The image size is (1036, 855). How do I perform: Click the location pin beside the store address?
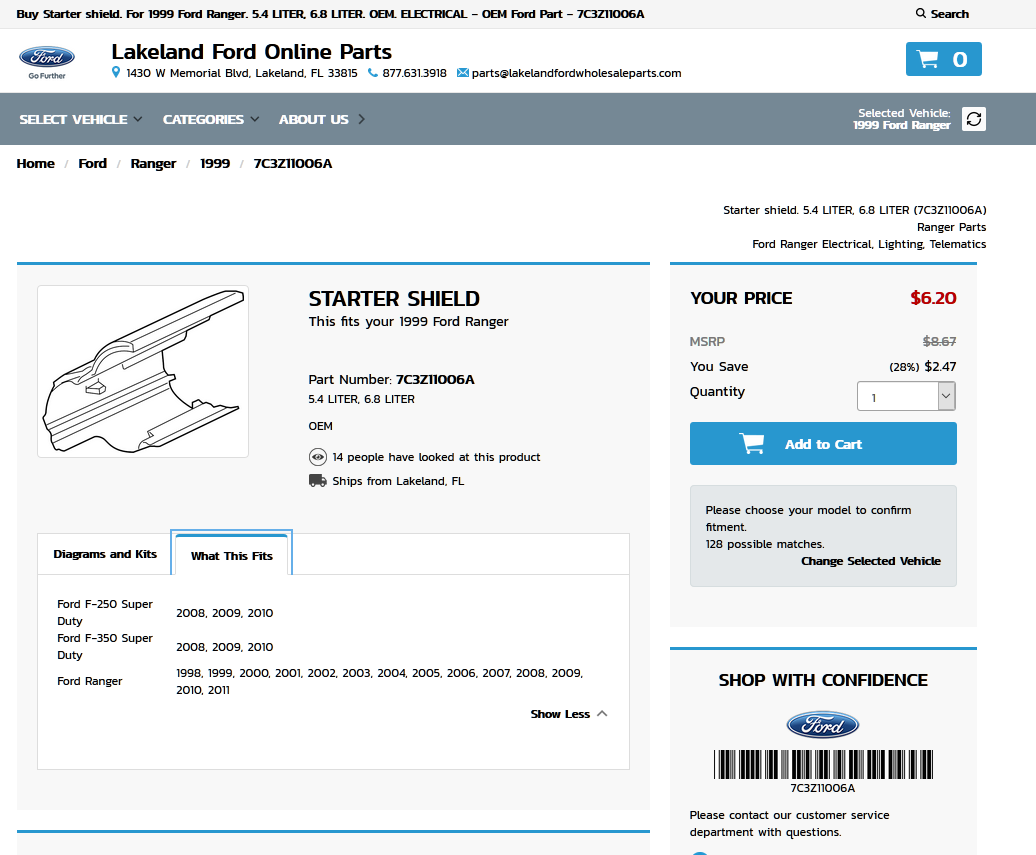click(117, 73)
